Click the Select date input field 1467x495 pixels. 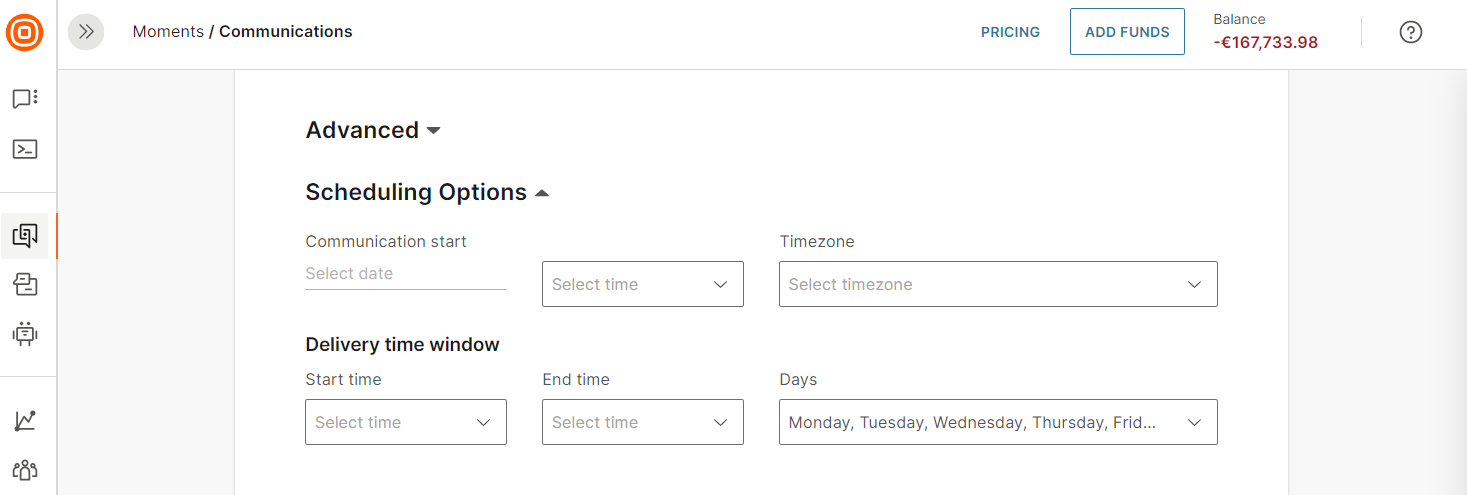(405, 274)
